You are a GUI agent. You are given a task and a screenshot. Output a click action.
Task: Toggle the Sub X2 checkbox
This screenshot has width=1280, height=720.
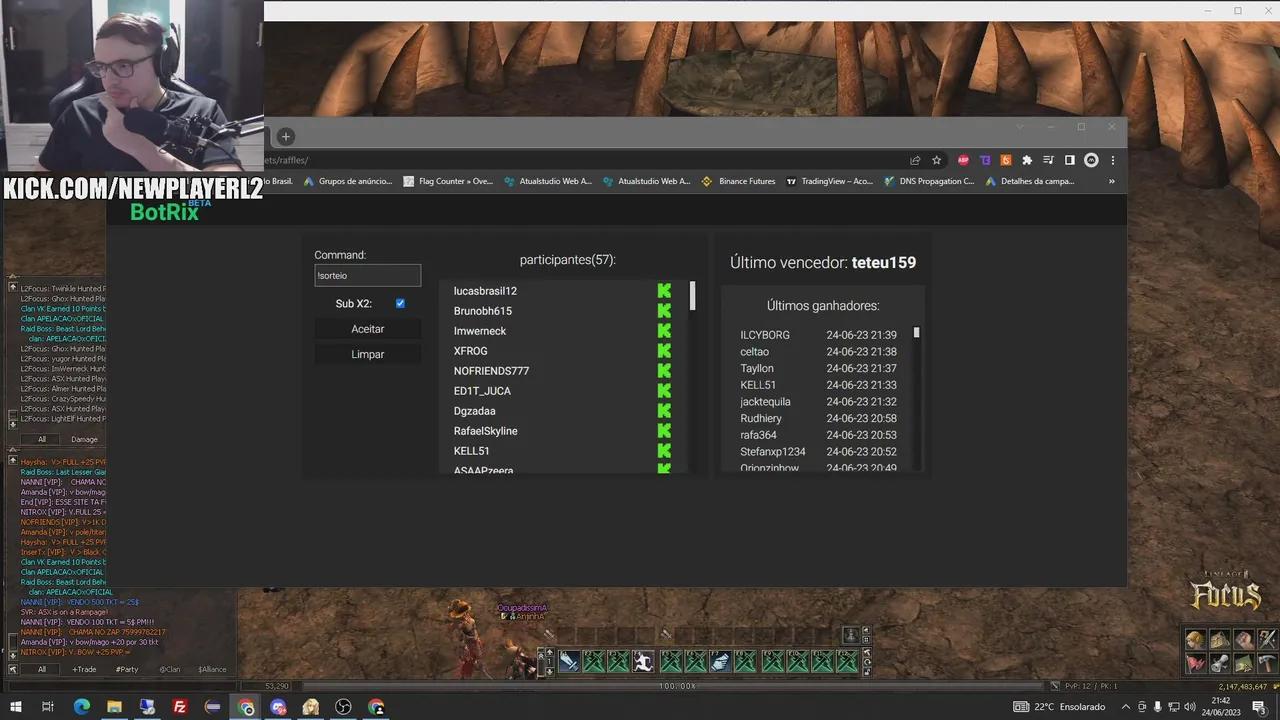[400, 303]
